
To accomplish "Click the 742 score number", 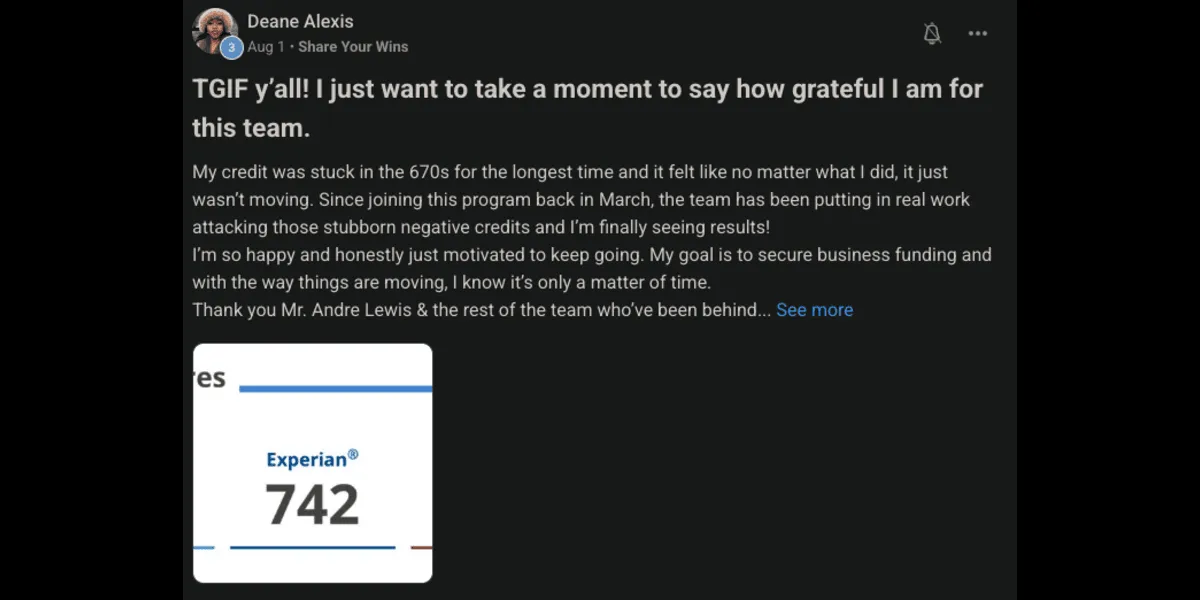I will coord(312,505).
